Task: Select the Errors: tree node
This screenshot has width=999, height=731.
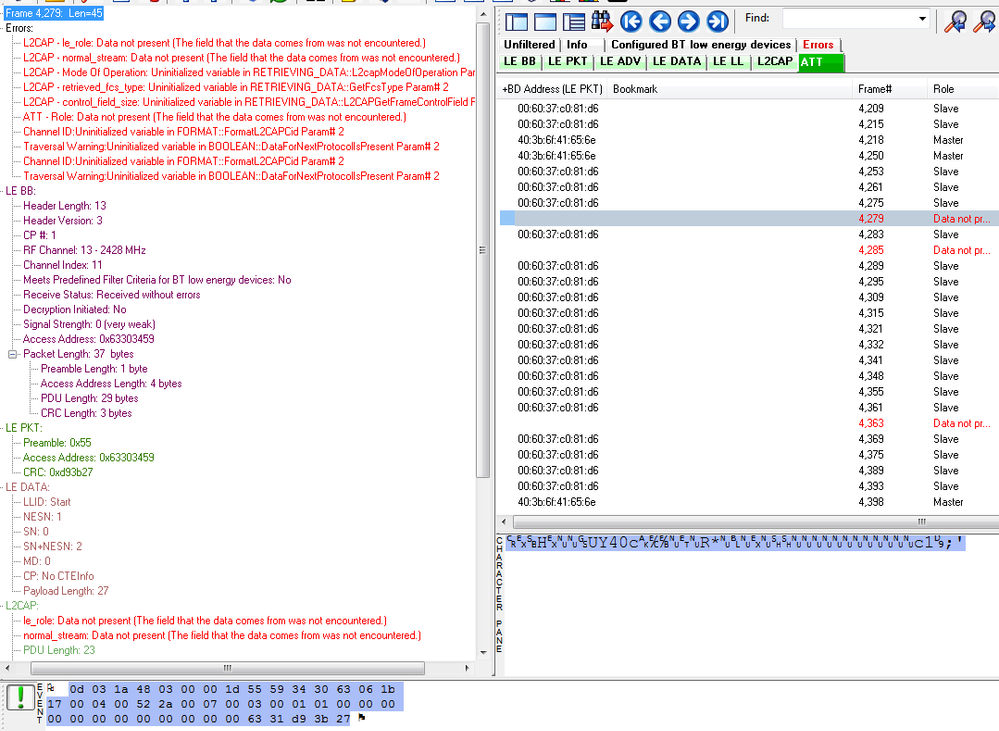Action: (19, 29)
